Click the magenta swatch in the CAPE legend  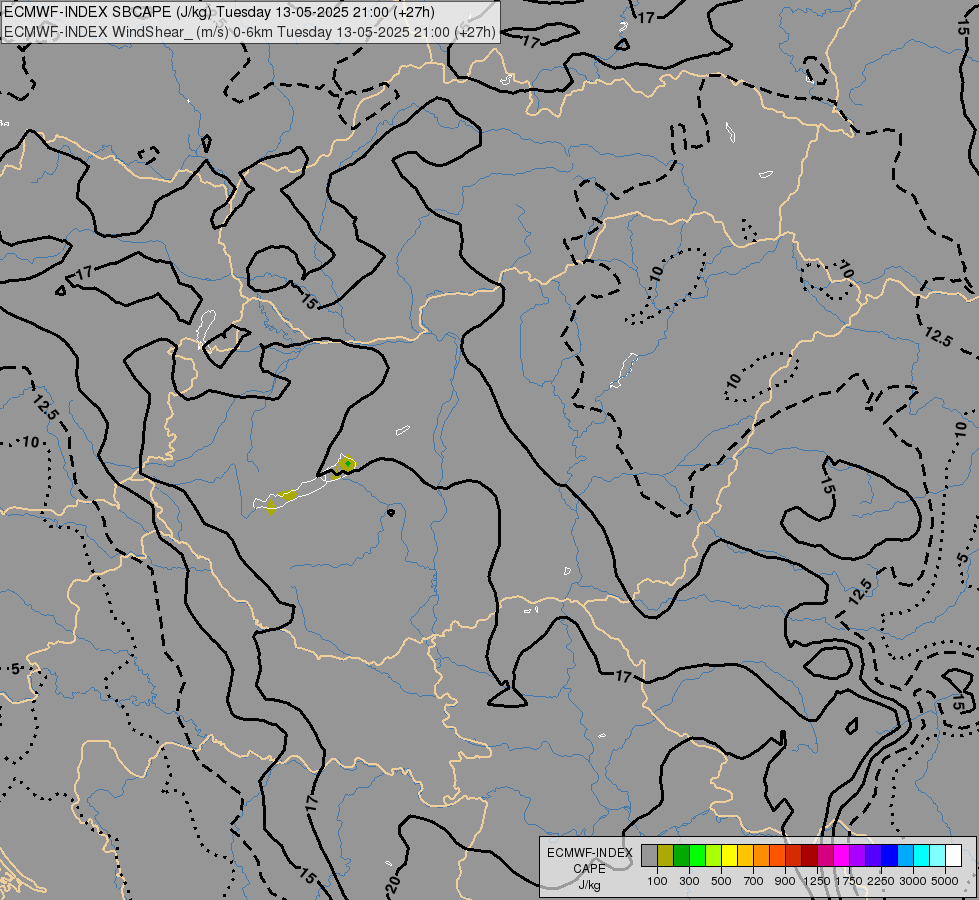(841, 855)
